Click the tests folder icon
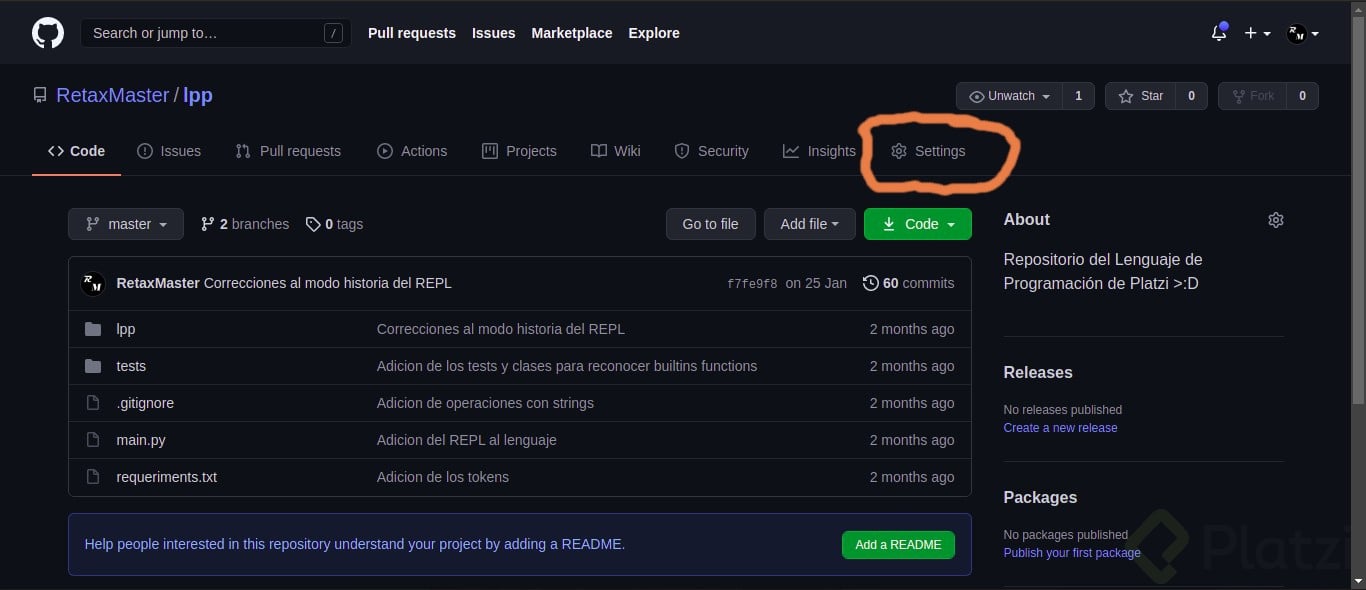1366x590 pixels. click(x=93, y=366)
